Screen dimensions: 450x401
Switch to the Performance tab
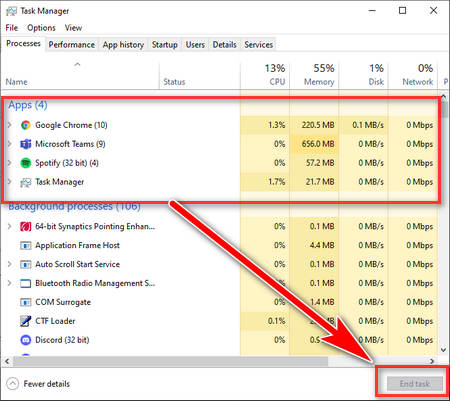tap(72, 45)
